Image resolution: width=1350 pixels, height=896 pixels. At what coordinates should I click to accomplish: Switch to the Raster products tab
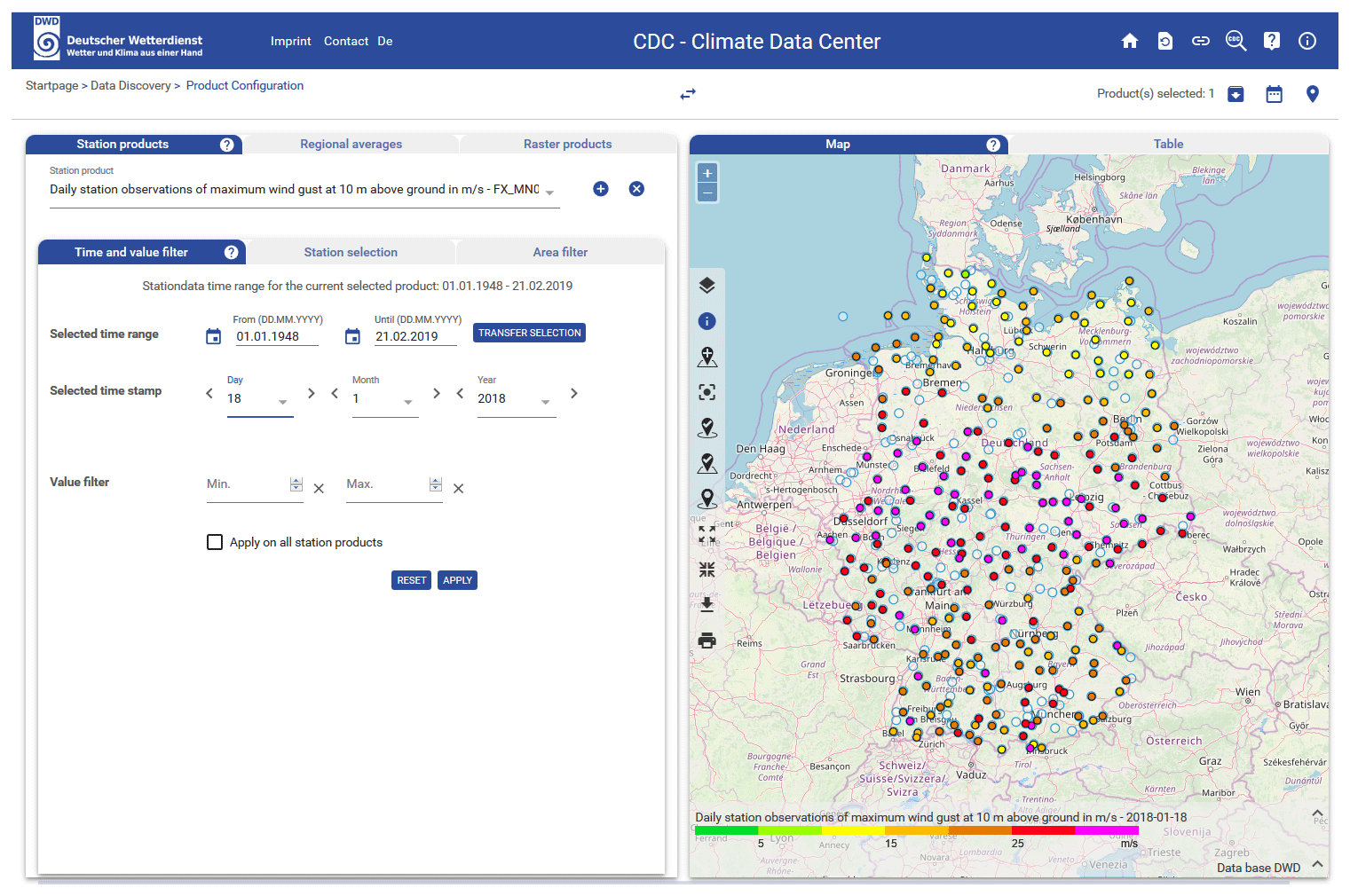click(567, 144)
